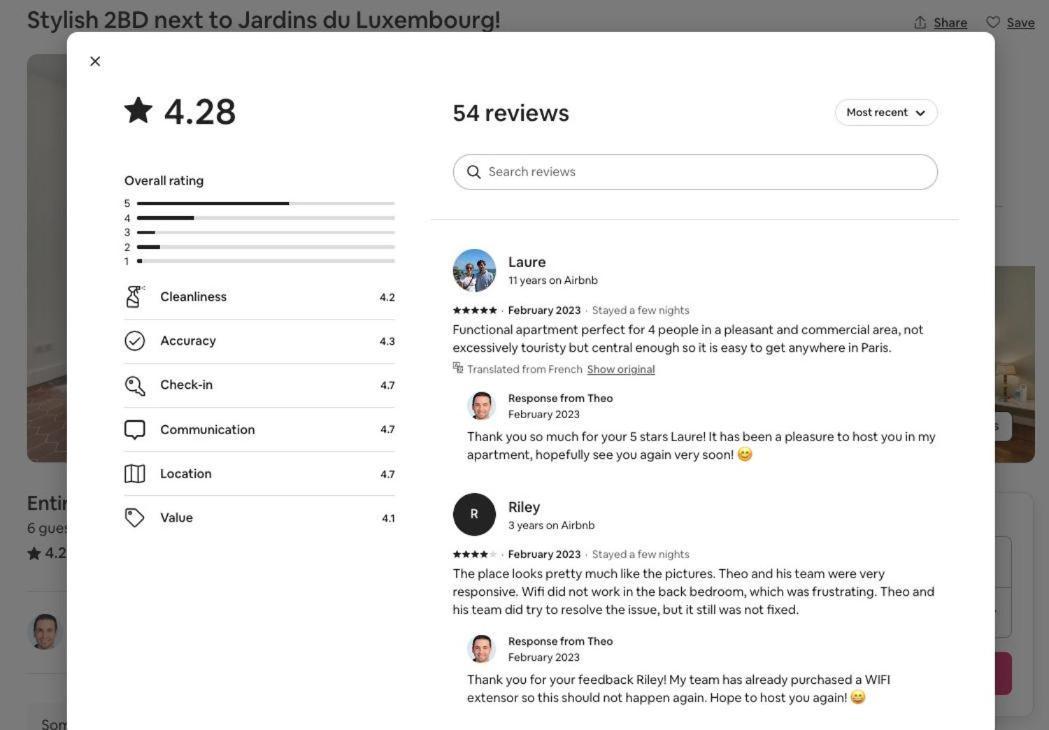The width and height of the screenshot is (1049, 730).
Task: Click the Check-in key icon
Action: tap(134, 385)
